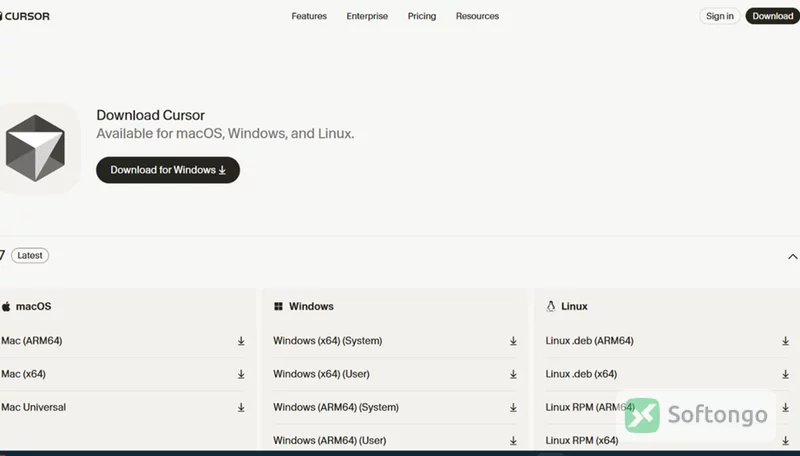This screenshot has height=456, width=800.
Task: Click the Sign in button
Action: [719, 16]
